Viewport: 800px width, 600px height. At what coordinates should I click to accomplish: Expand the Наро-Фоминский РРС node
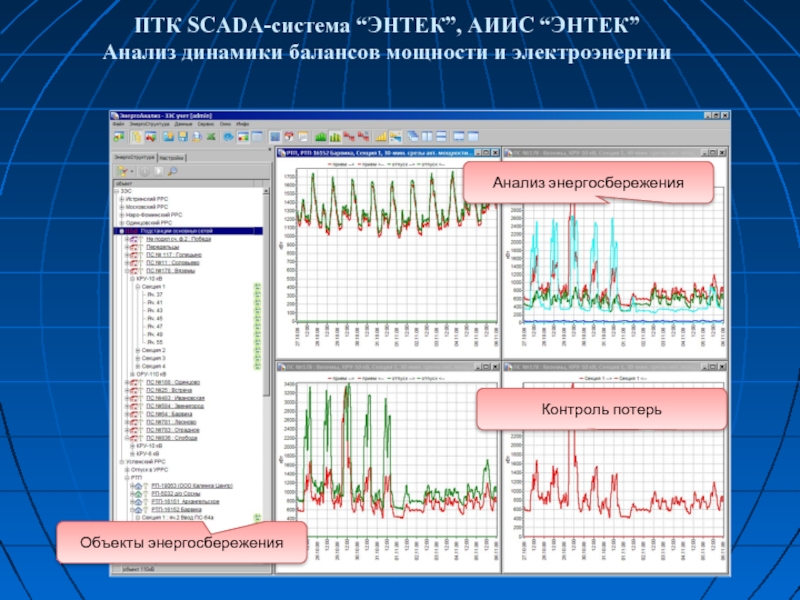(121, 215)
